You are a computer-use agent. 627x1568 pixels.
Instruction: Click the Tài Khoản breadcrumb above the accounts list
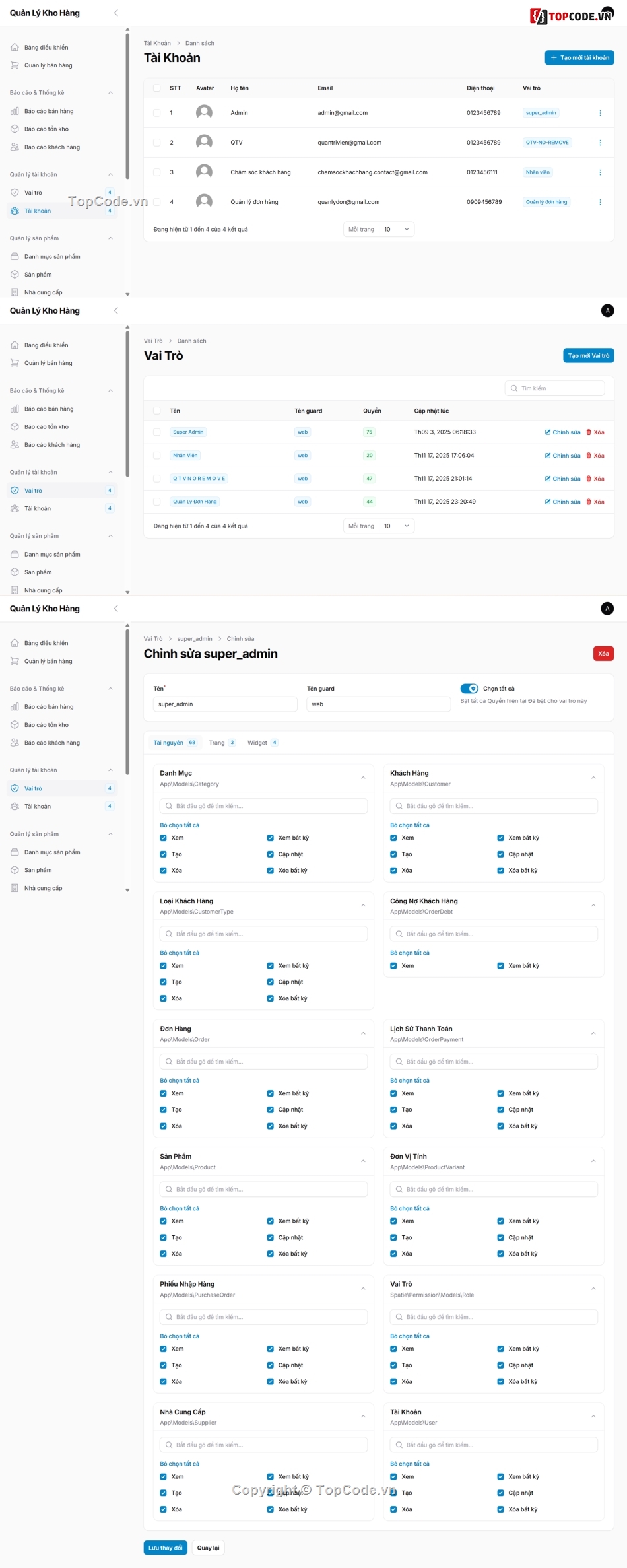(x=157, y=43)
